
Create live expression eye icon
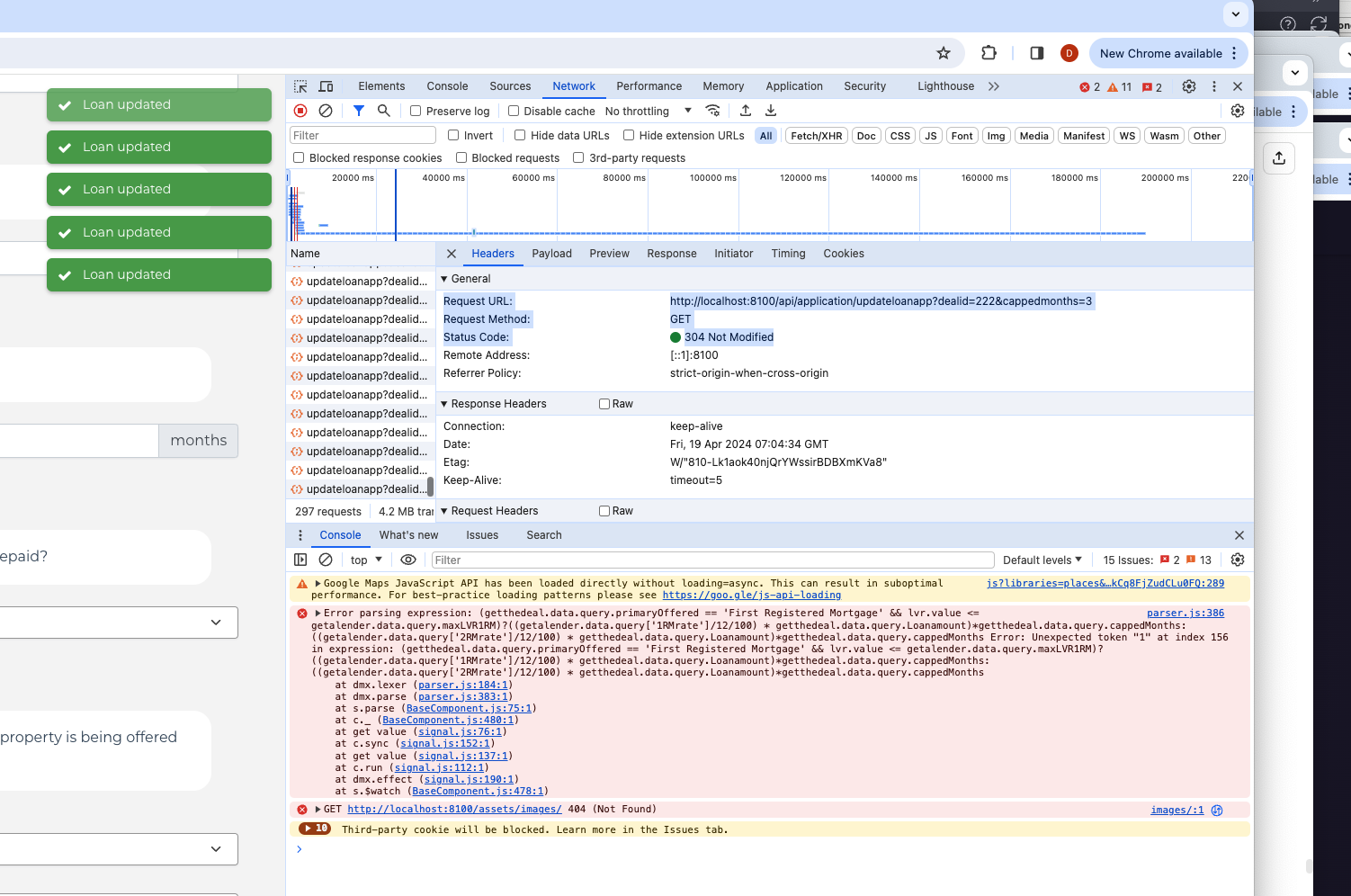click(x=408, y=560)
